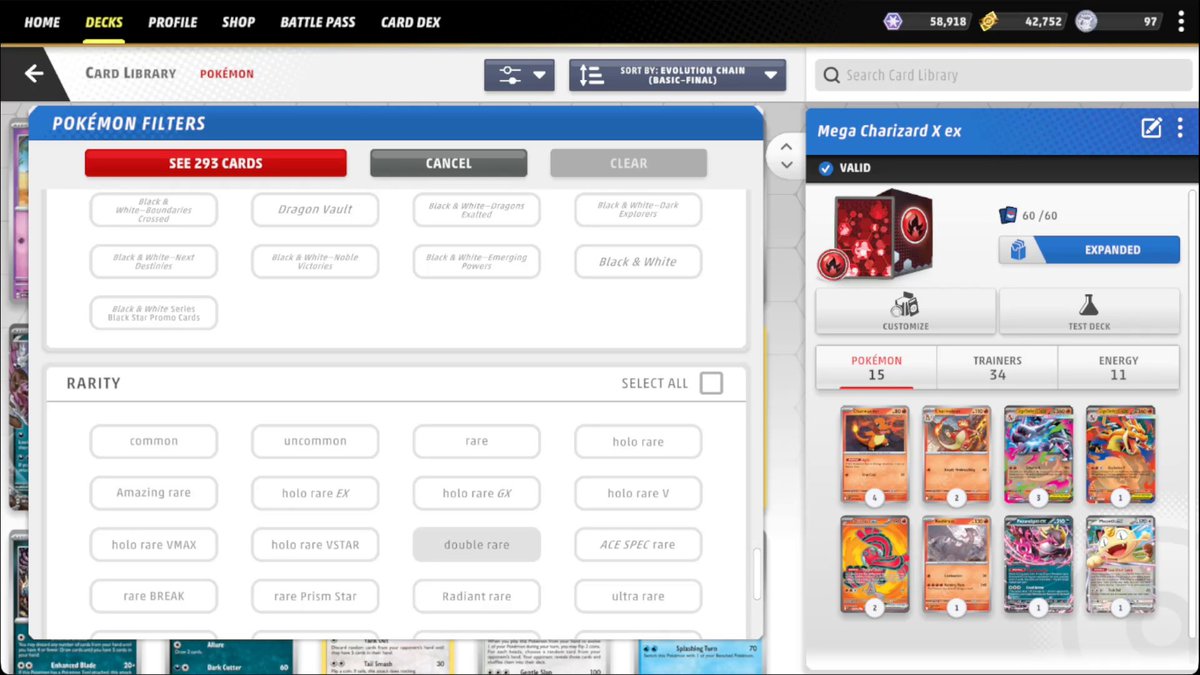Toggle the uncommon rarity filter
The image size is (1200, 675).
pos(315,441)
